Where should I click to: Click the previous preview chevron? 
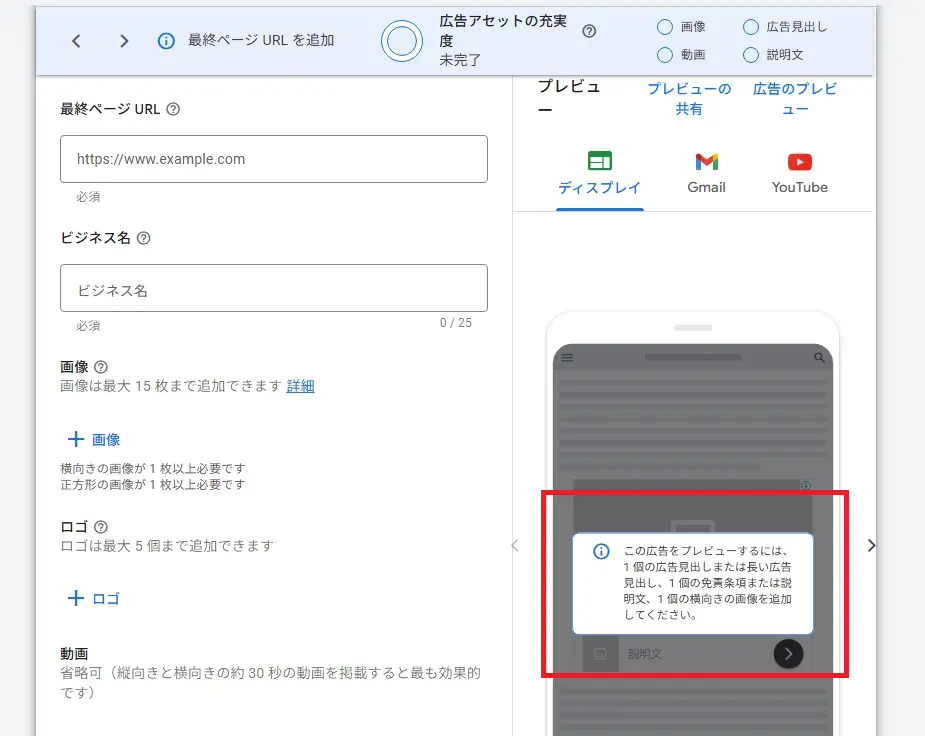pyautogui.click(x=515, y=546)
